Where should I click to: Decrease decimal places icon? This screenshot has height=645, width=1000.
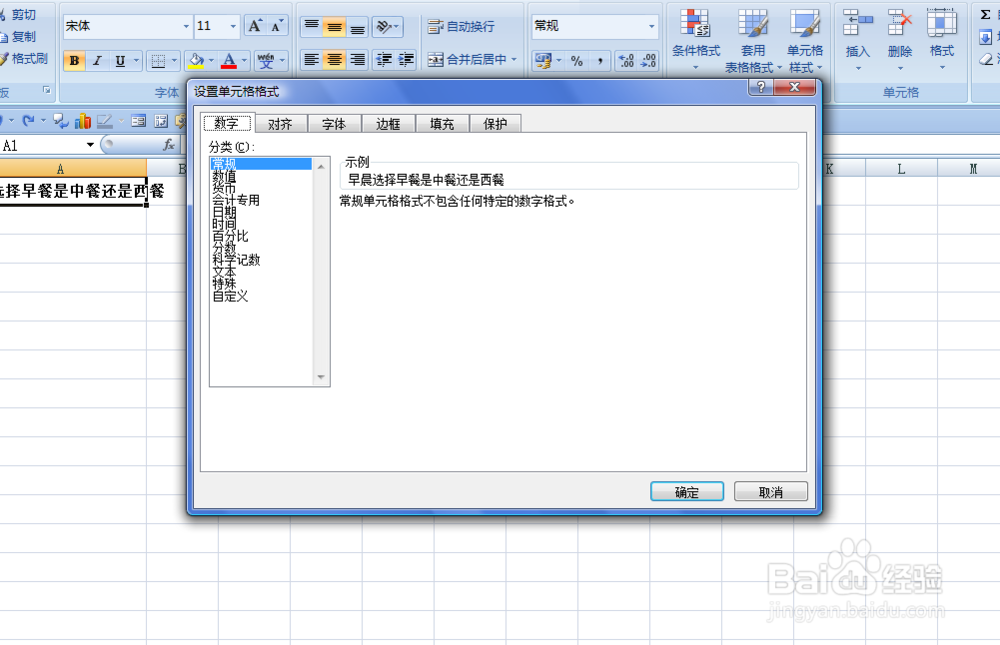648,61
